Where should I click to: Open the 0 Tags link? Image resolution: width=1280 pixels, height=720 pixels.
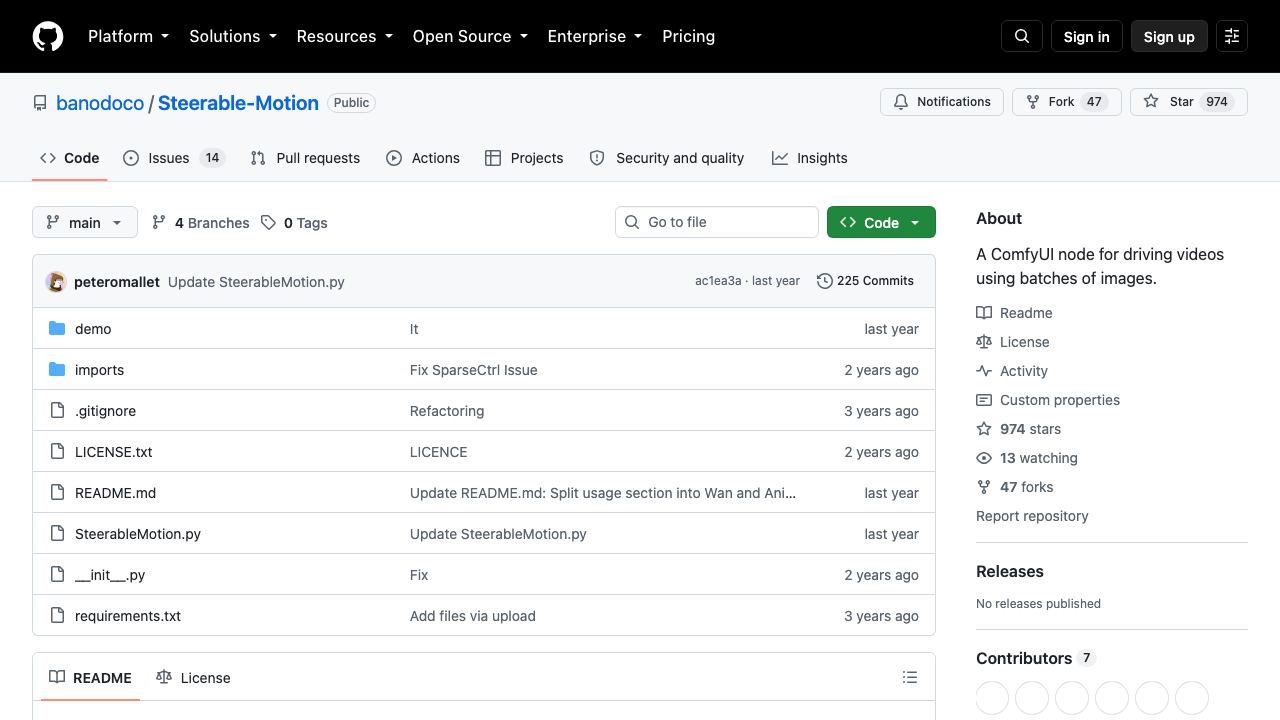click(x=294, y=223)
